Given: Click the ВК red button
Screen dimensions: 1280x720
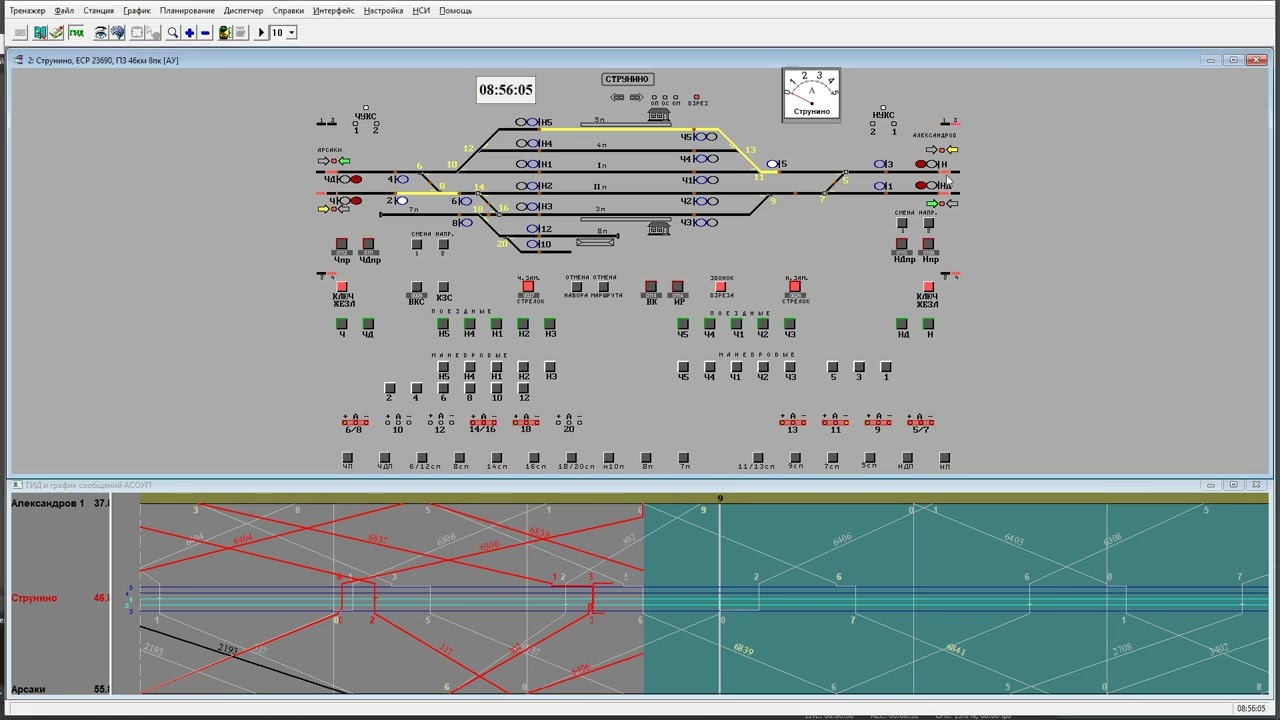Looking at the screenshot, I should tap(651, 288).
